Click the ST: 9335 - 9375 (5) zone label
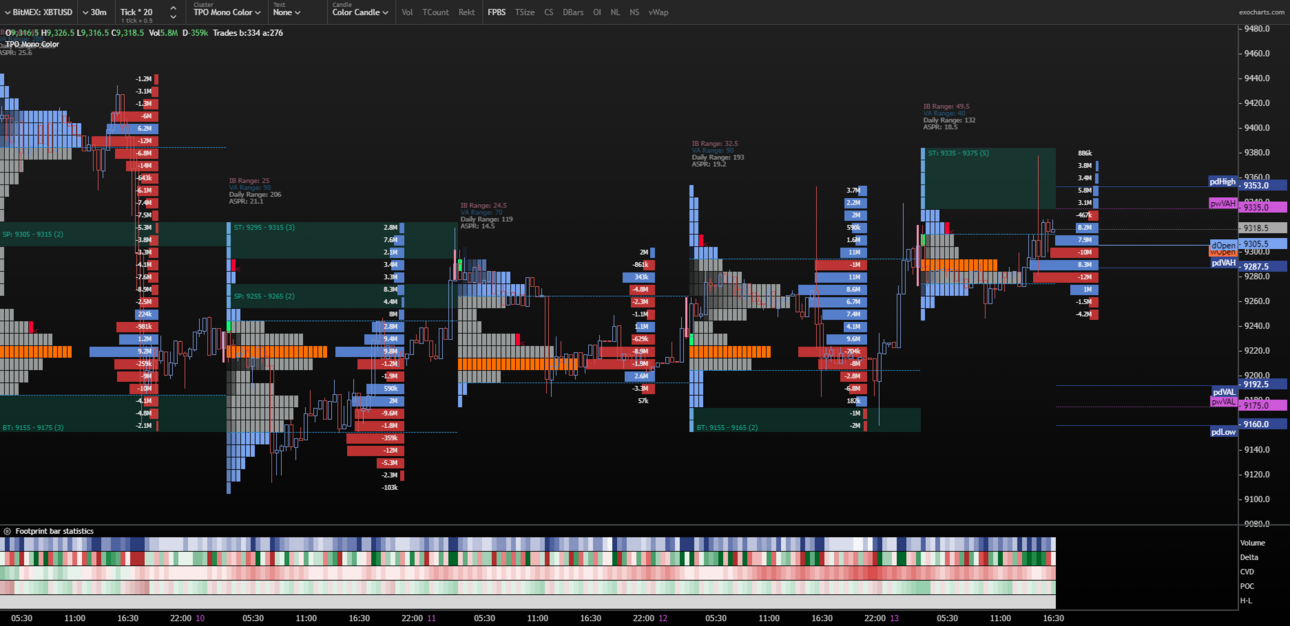This screenshot has width=1290, height=626. [x=958, y=154]
